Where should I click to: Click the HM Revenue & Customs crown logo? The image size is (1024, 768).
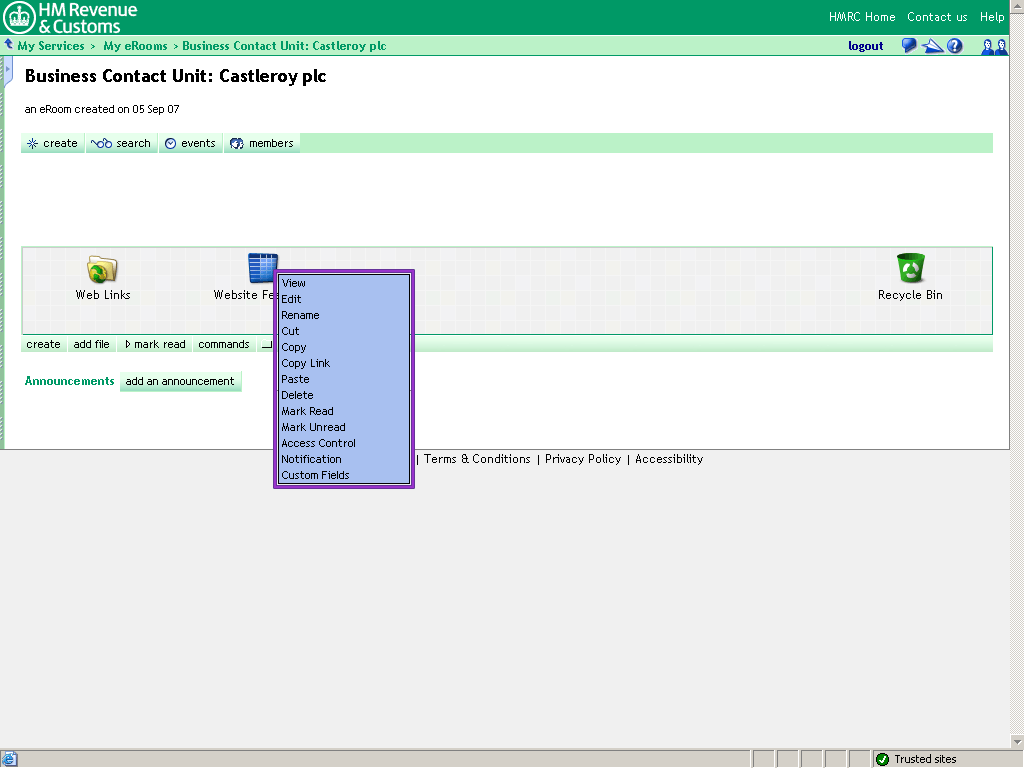[20, 17]
